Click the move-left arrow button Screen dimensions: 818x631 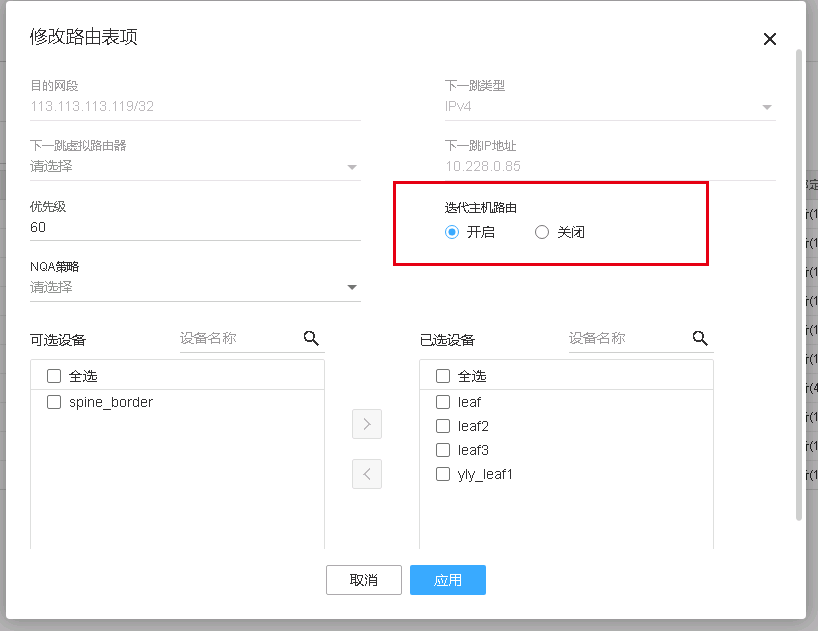367,474
